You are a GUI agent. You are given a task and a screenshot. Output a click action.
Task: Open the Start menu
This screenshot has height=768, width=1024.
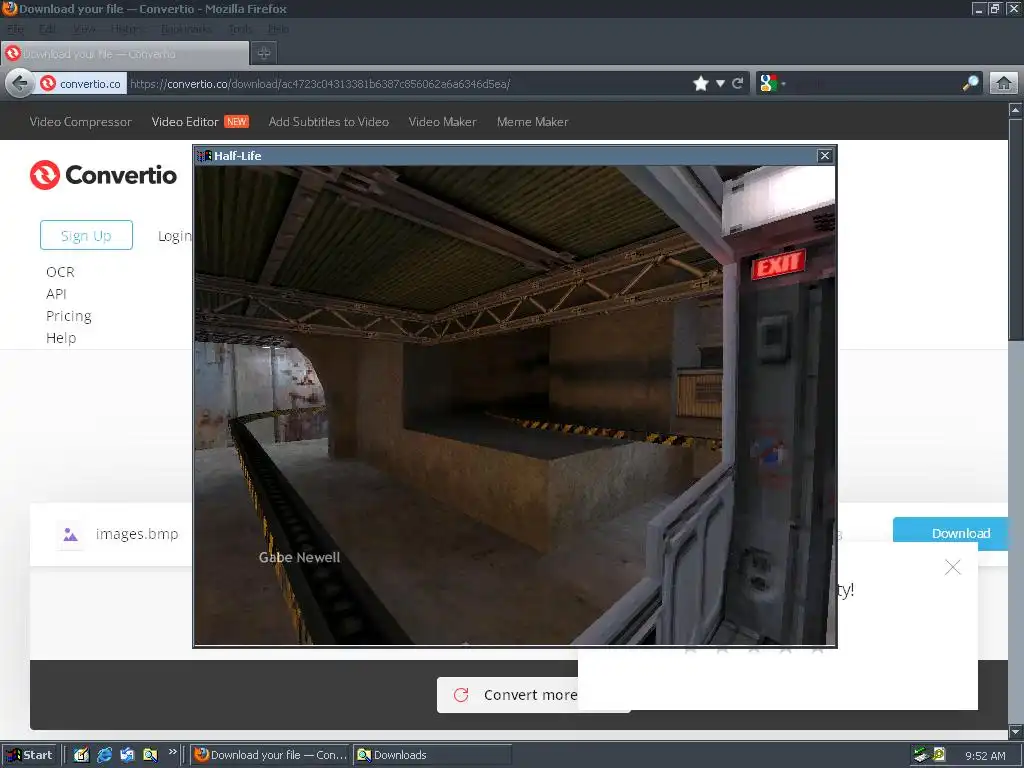29,755
